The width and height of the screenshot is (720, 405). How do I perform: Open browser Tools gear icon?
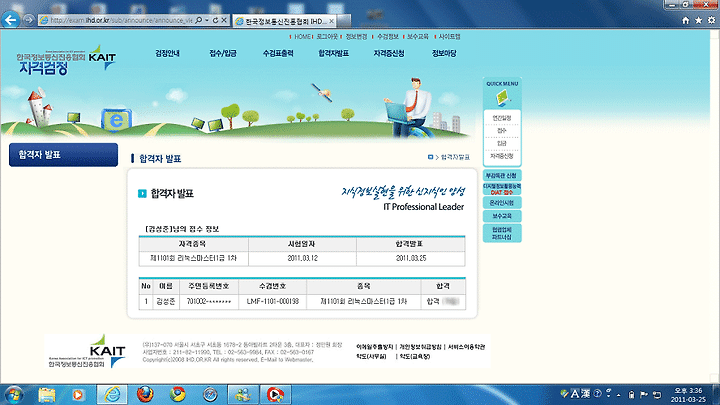pyautogui.click(x=711, y=20)
